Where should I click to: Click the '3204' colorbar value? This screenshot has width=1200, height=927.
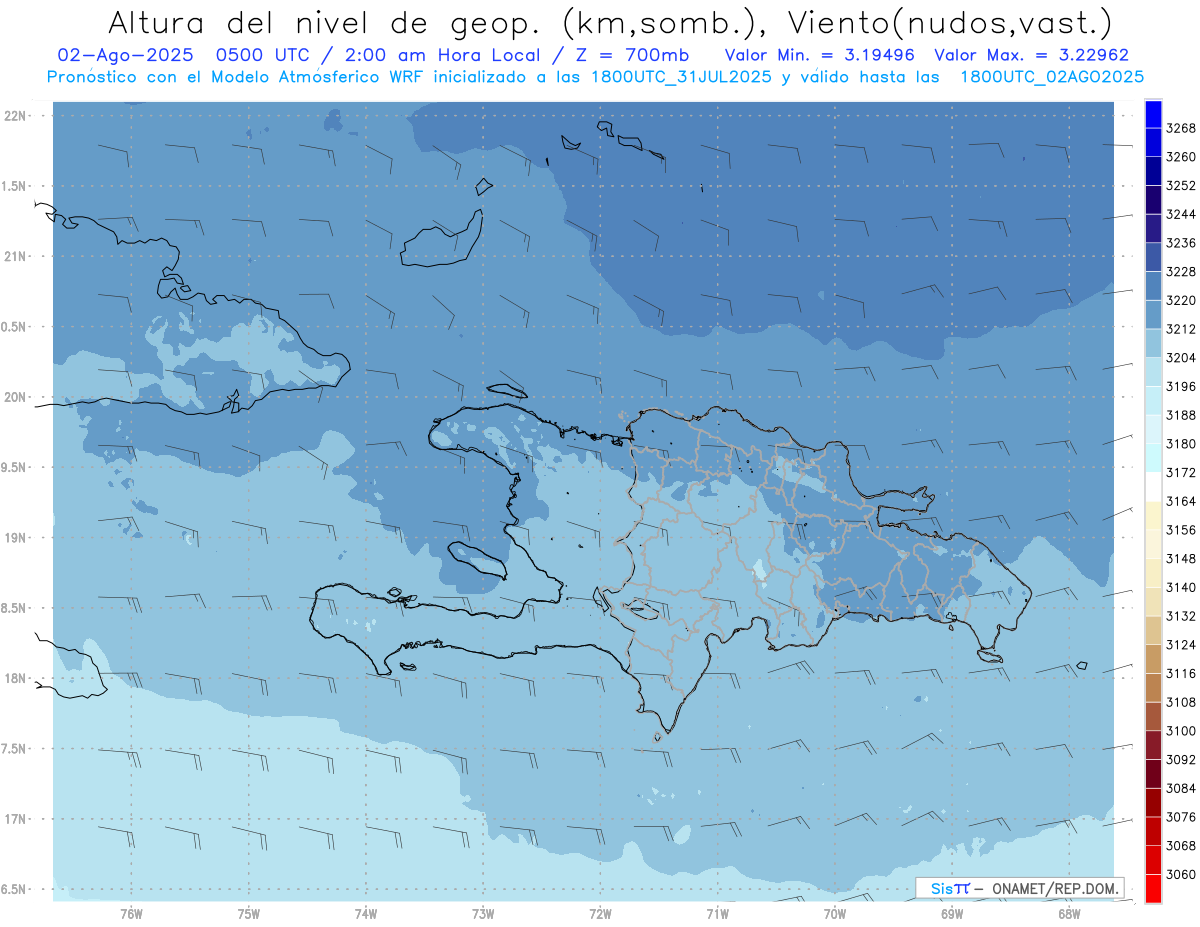1181,358
